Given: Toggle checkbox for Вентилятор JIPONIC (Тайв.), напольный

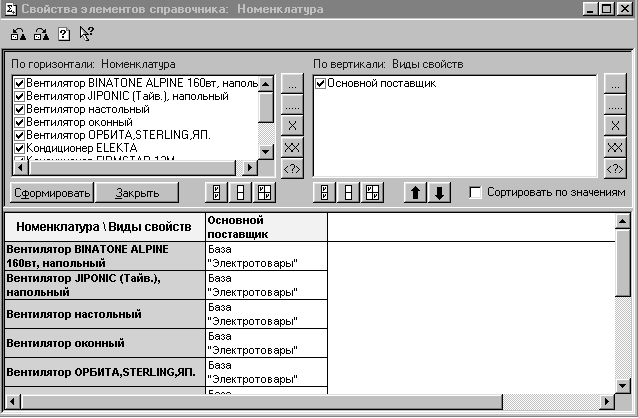Looking at the screenshot, I should click(20, 97).
